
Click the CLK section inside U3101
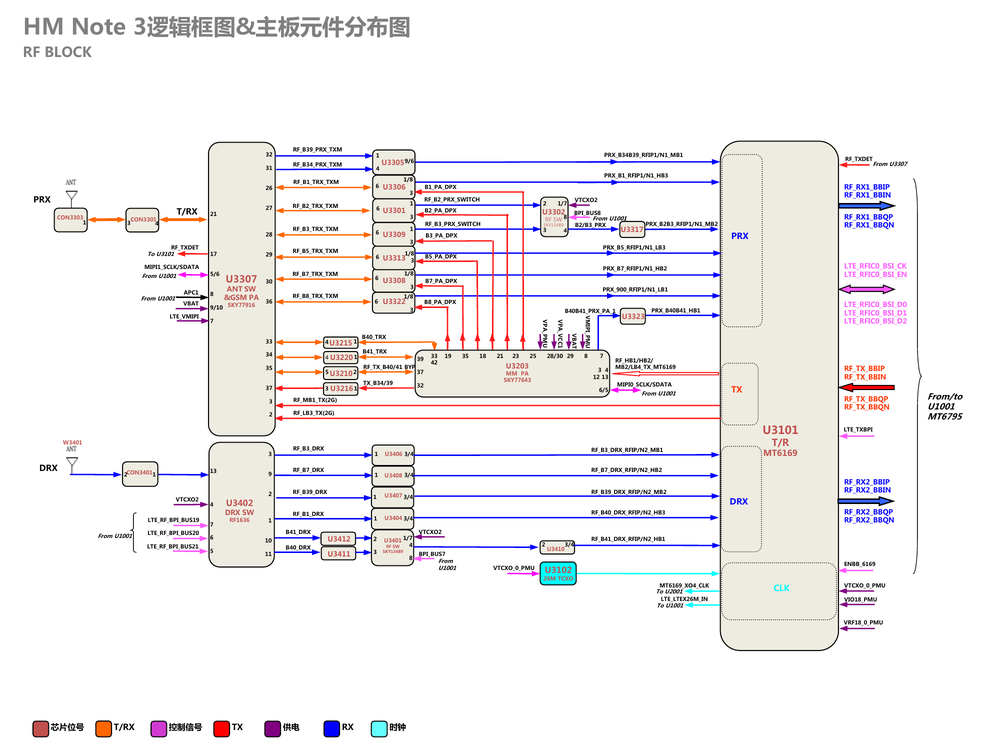(x=779, y=591)
